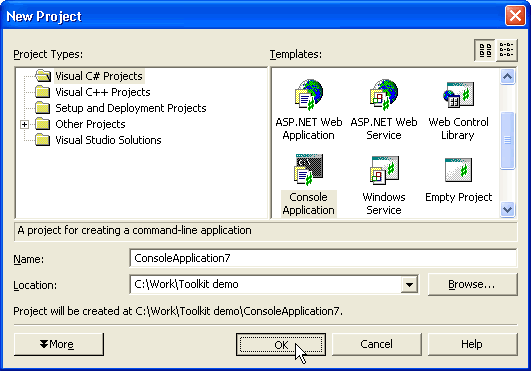The image size is (531, 371).
Task: Select the ASP.NET Web Application template icon
Action: pos(309,95)
